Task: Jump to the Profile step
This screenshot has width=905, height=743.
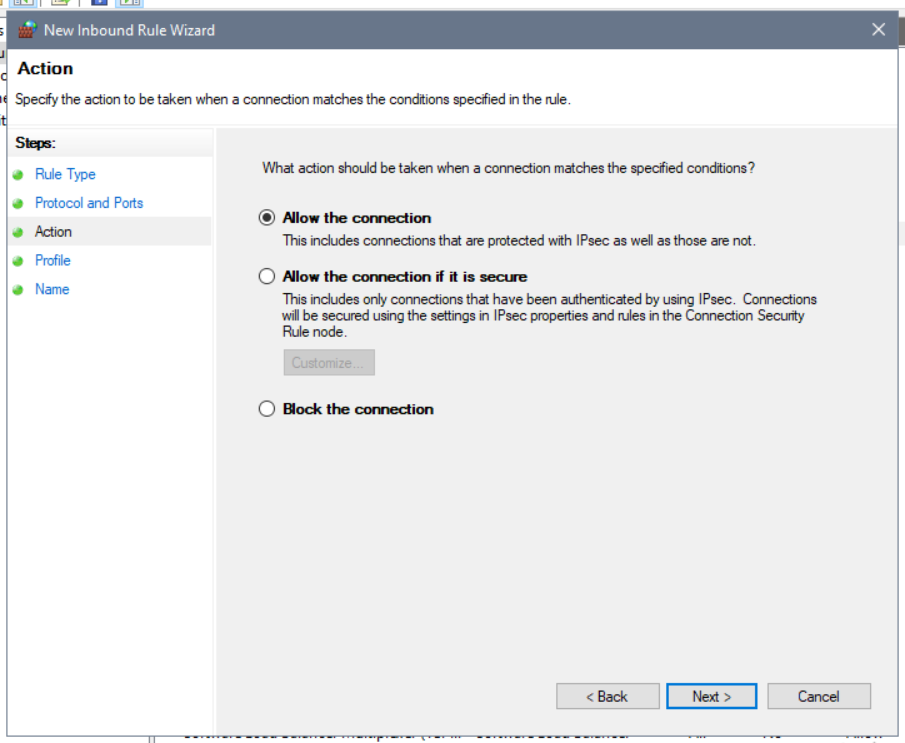Action: pyautogui.click(x=53, y=260)
